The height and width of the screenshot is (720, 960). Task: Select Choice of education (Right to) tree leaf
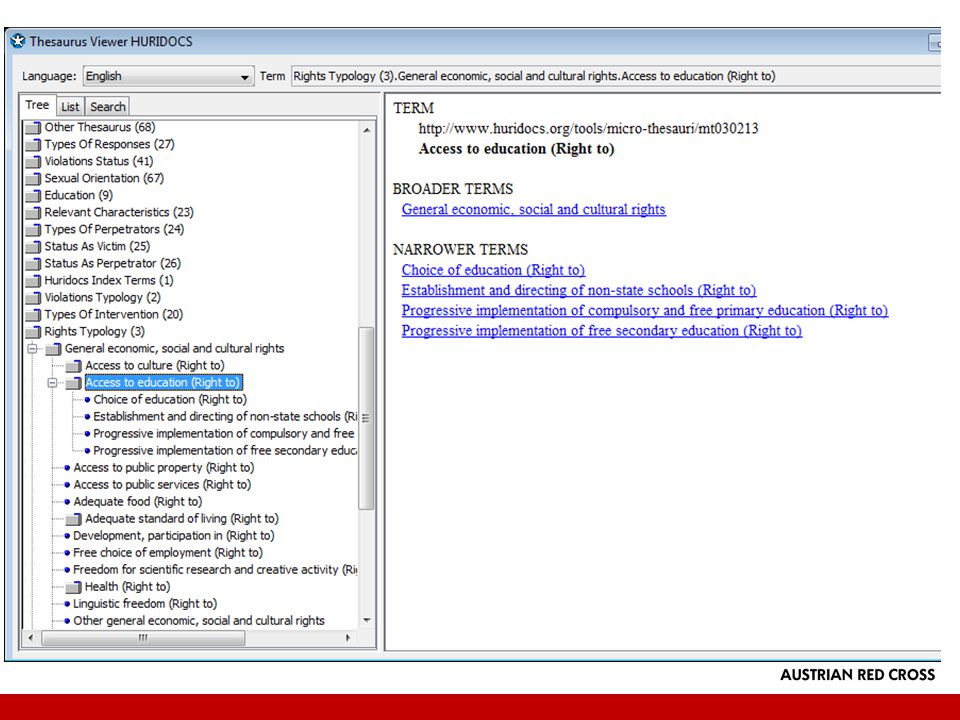[x=170, y=400]
